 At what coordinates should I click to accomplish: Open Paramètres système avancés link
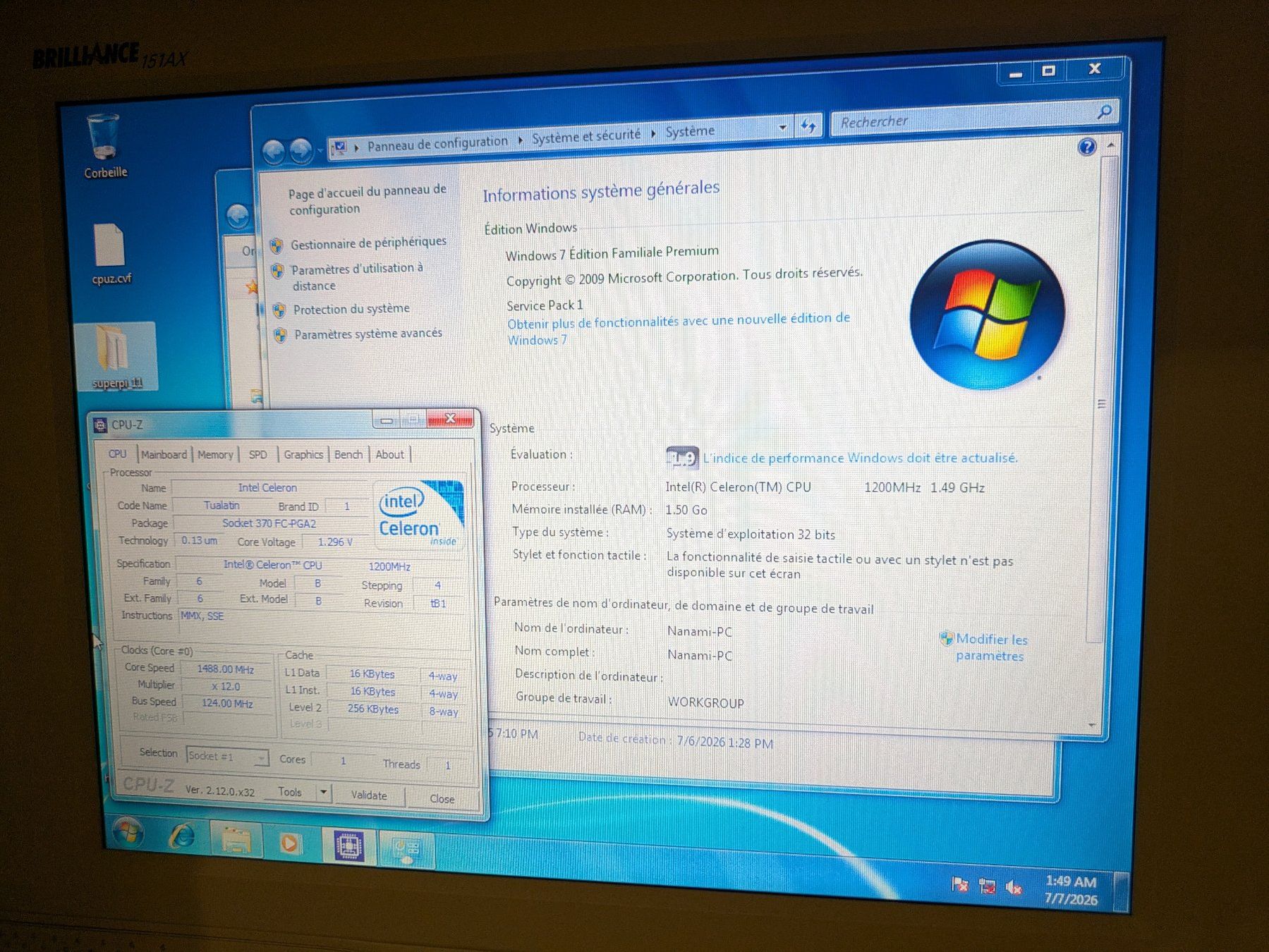pos(368,334)
